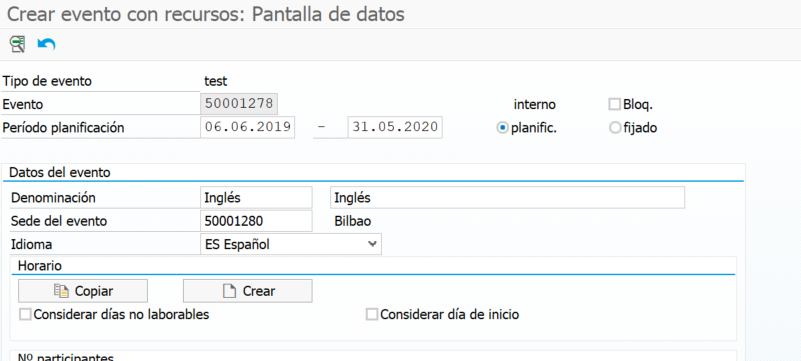This screenshot has width=801, height=361.
Task: Click the planning period start date field
Action: (248, 127)
